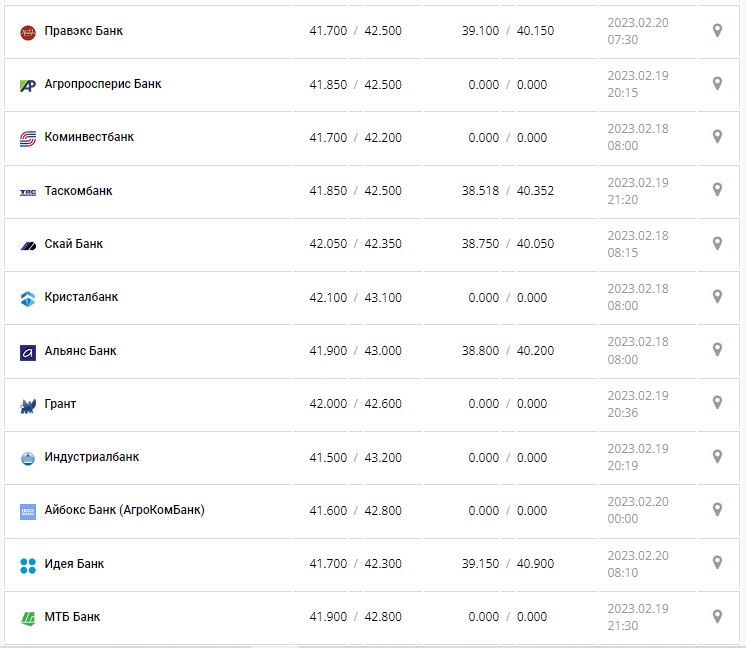Click the Индустриалбанк location pin

coord(717,457)
